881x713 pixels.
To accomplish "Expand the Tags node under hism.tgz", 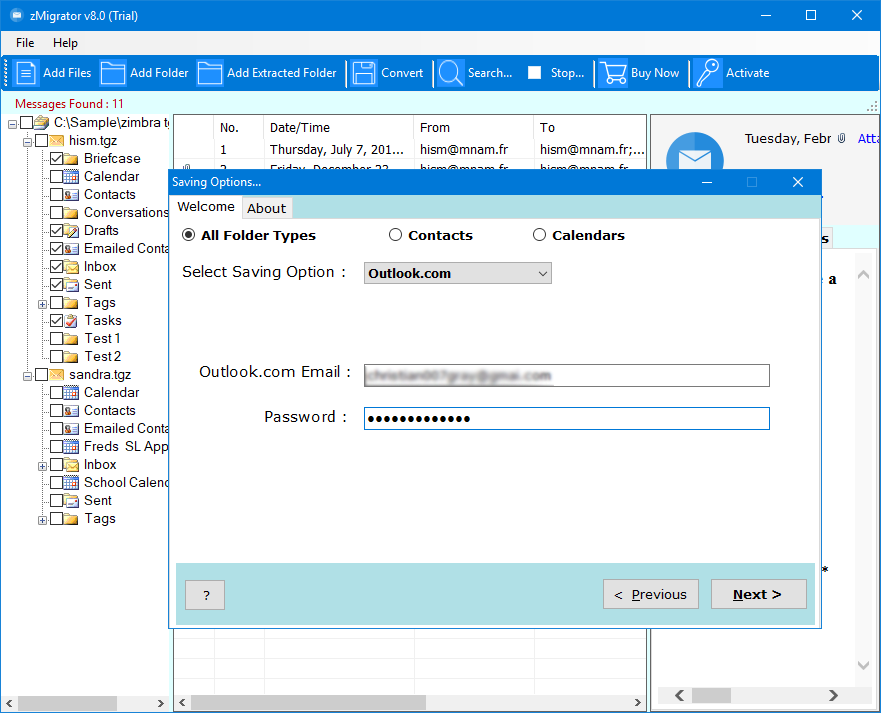I will click(42, 304).
